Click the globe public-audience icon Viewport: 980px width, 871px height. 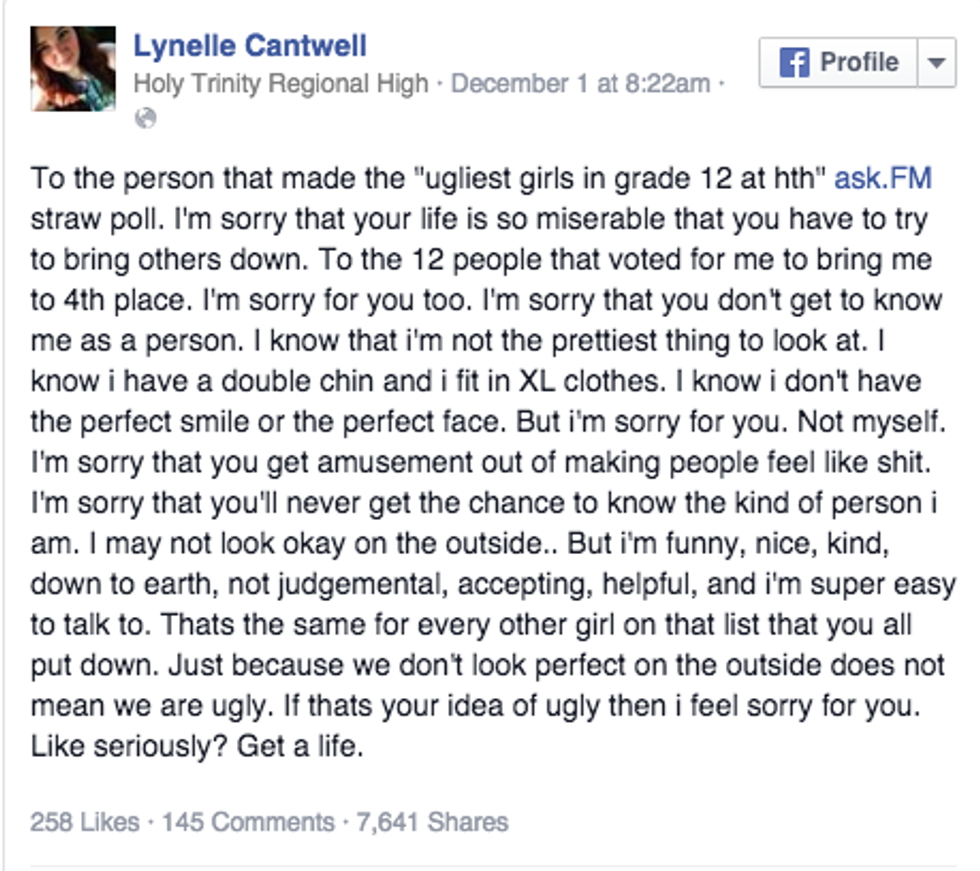[145, 118]
